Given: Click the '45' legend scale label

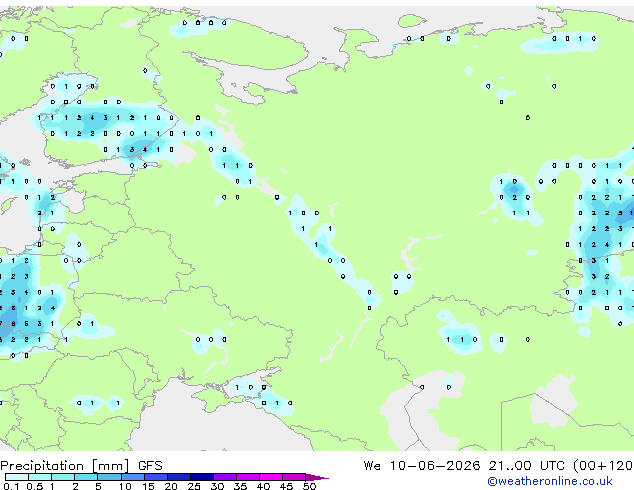Looking at the screenshot, I should (x=286, y=486).
